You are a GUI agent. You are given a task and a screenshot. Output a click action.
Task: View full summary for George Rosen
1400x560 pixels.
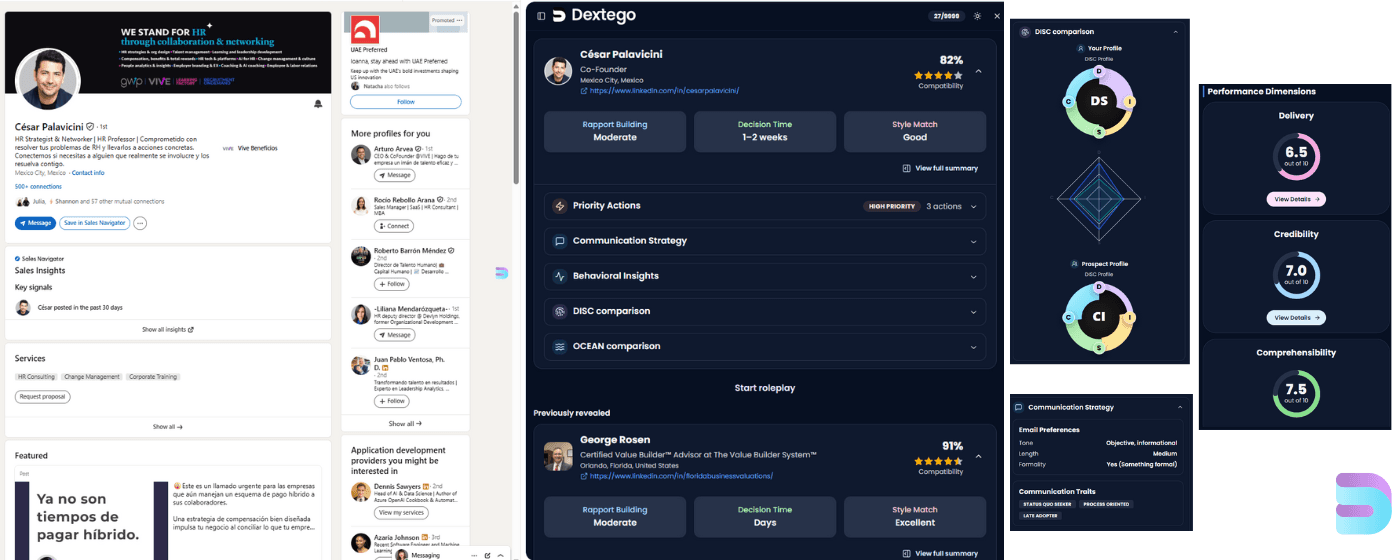pos(940,553)
